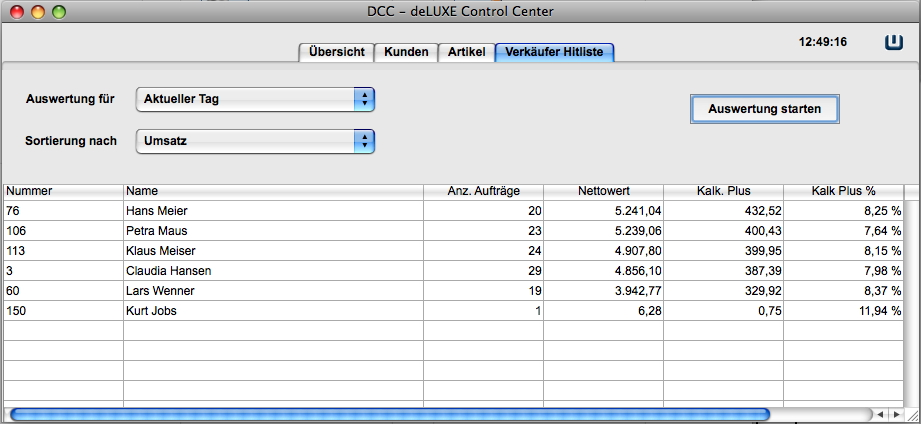Click the horizontal scrollbar right arrow
The width and height of the screenshot is (921, 424).
pos(895,414)
